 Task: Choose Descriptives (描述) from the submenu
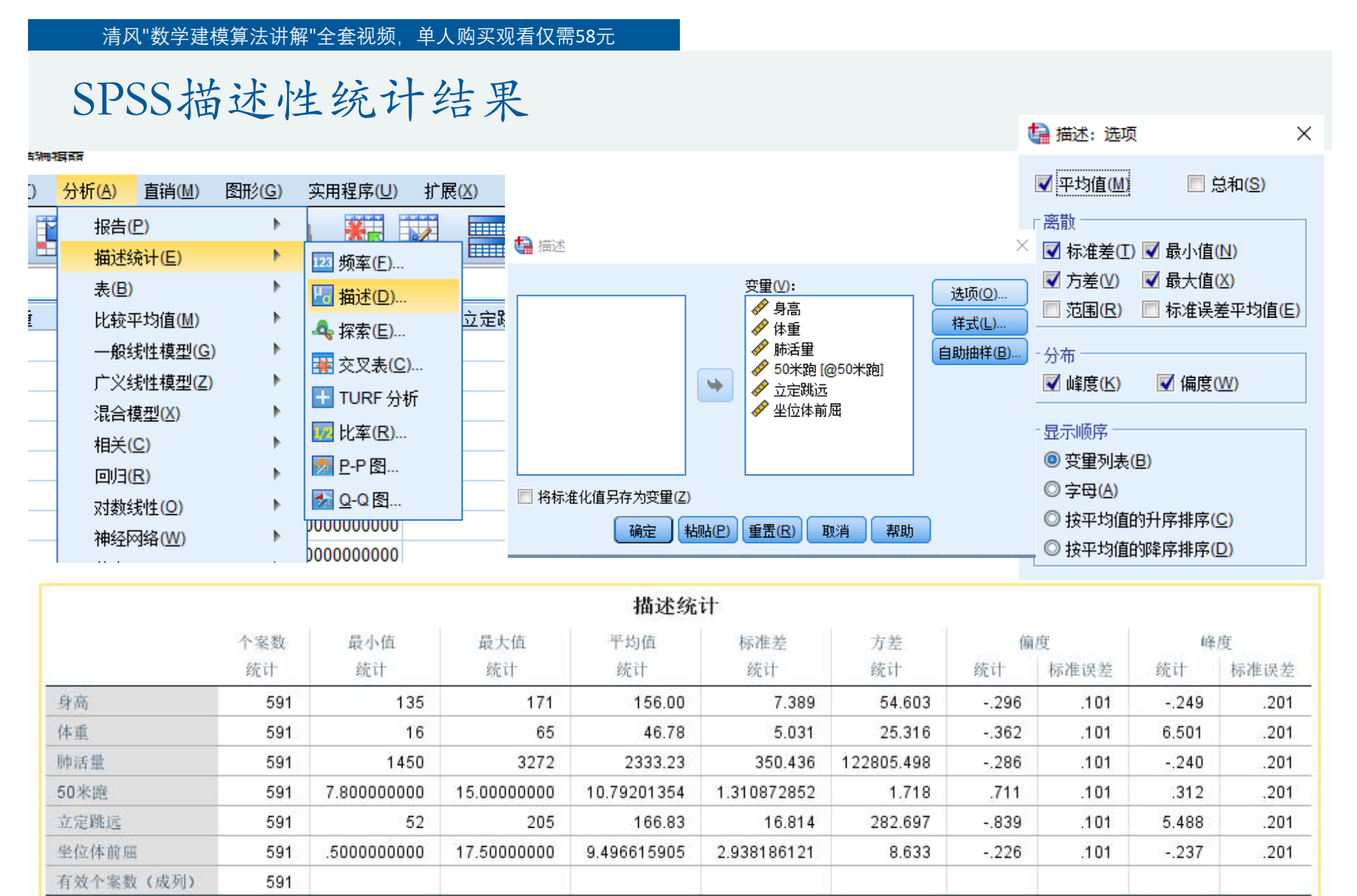point(372,297)
